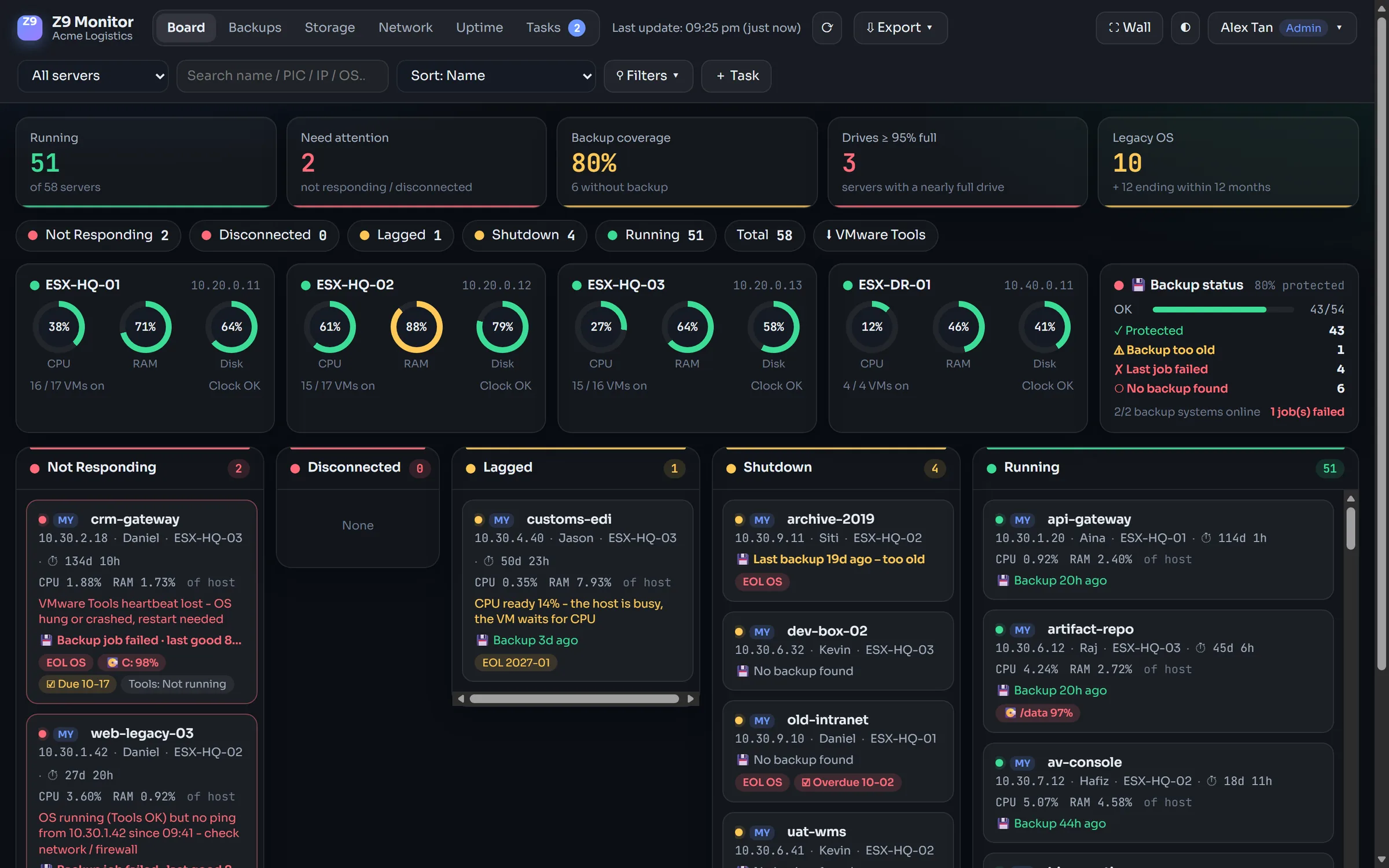The width and height of the screenshot is (1389, 868).
Task: Expand the Export menu
Action: click(x=900, y=28)
